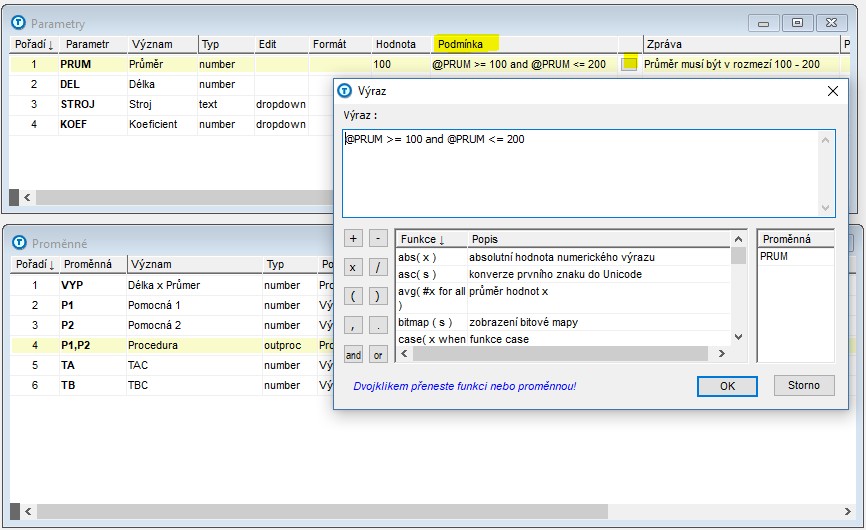The width and height of the screenshot is (866, 530).
Task: Click the Parametry window title icon
Action: (19, 23)
